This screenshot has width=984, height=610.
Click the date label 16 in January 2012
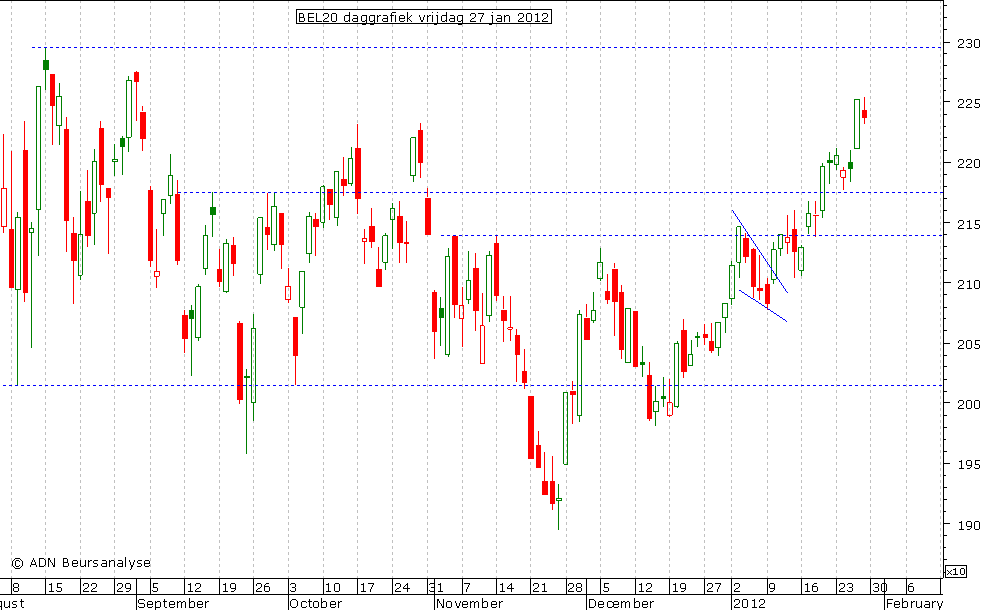(x=811, y=588)
